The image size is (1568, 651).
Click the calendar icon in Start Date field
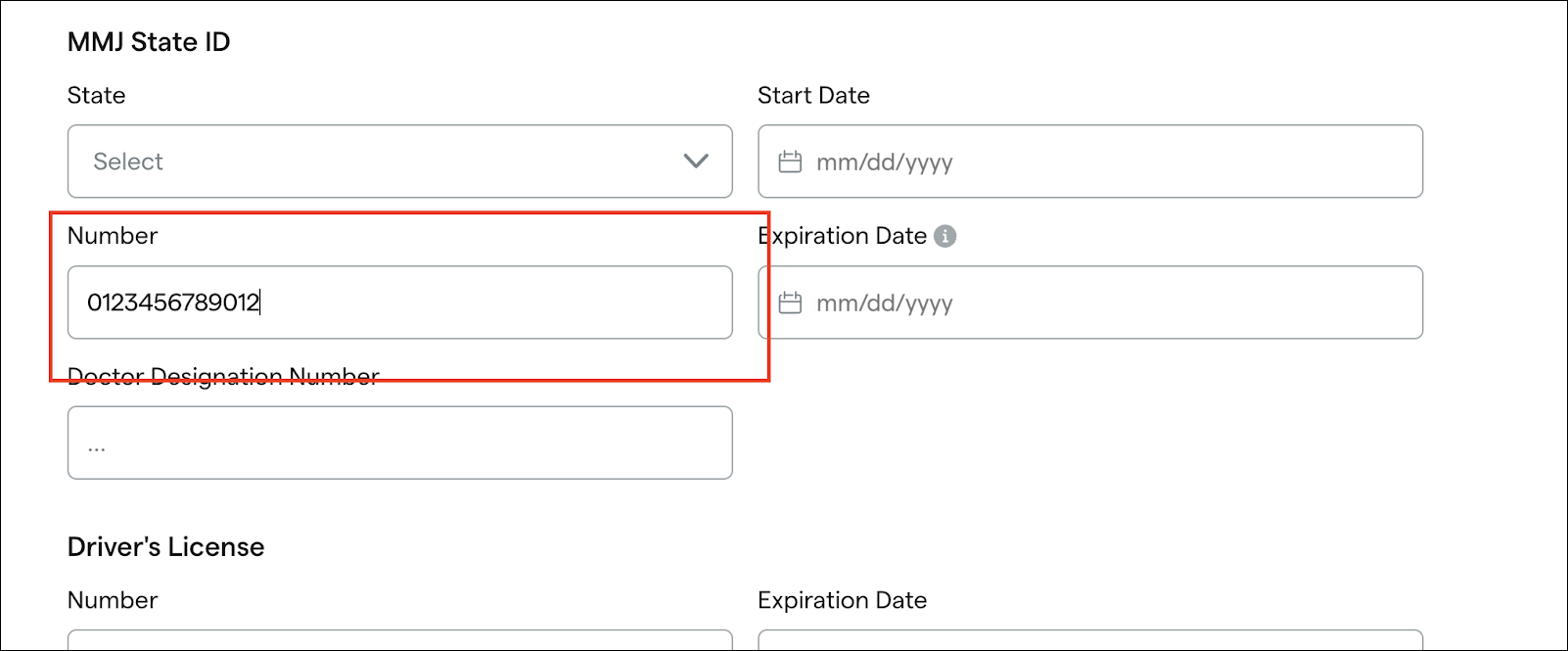[x=790, y=162]
